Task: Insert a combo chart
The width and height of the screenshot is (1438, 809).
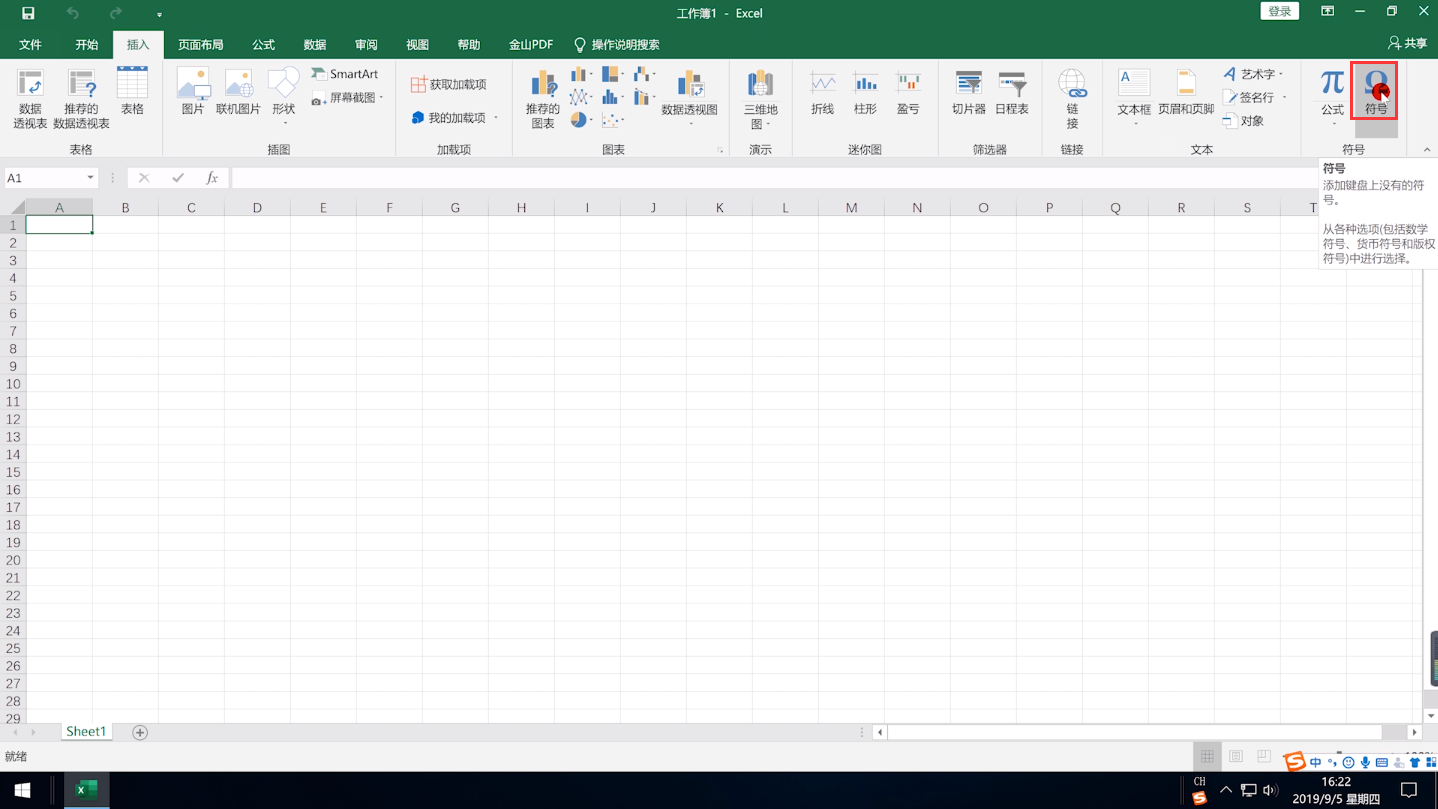Action: click(x=643, y=98)
